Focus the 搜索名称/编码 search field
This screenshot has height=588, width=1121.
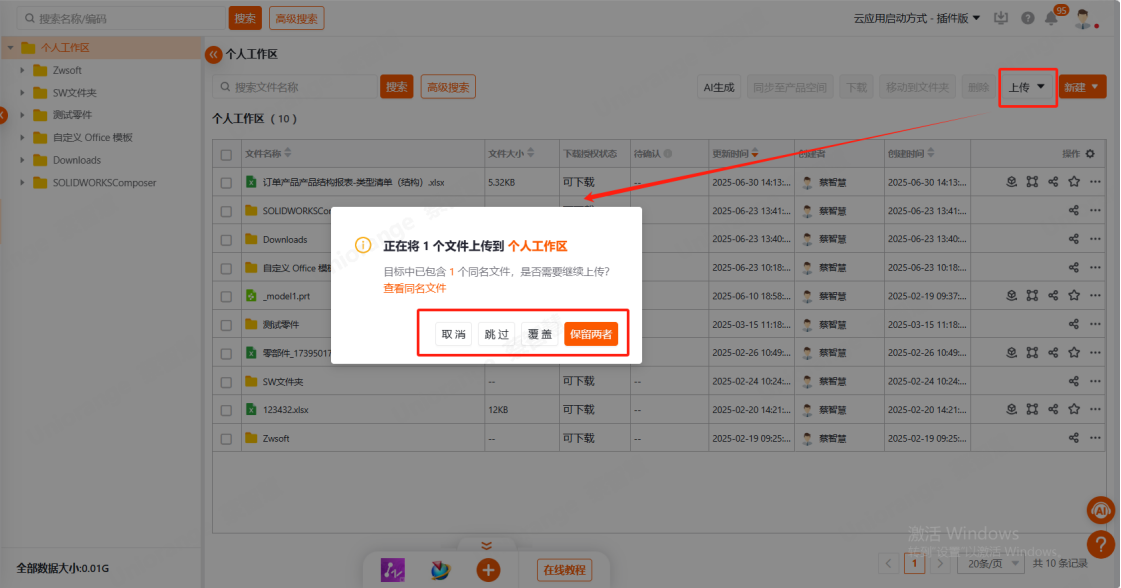pyautogui.click(x=120, y=19)
